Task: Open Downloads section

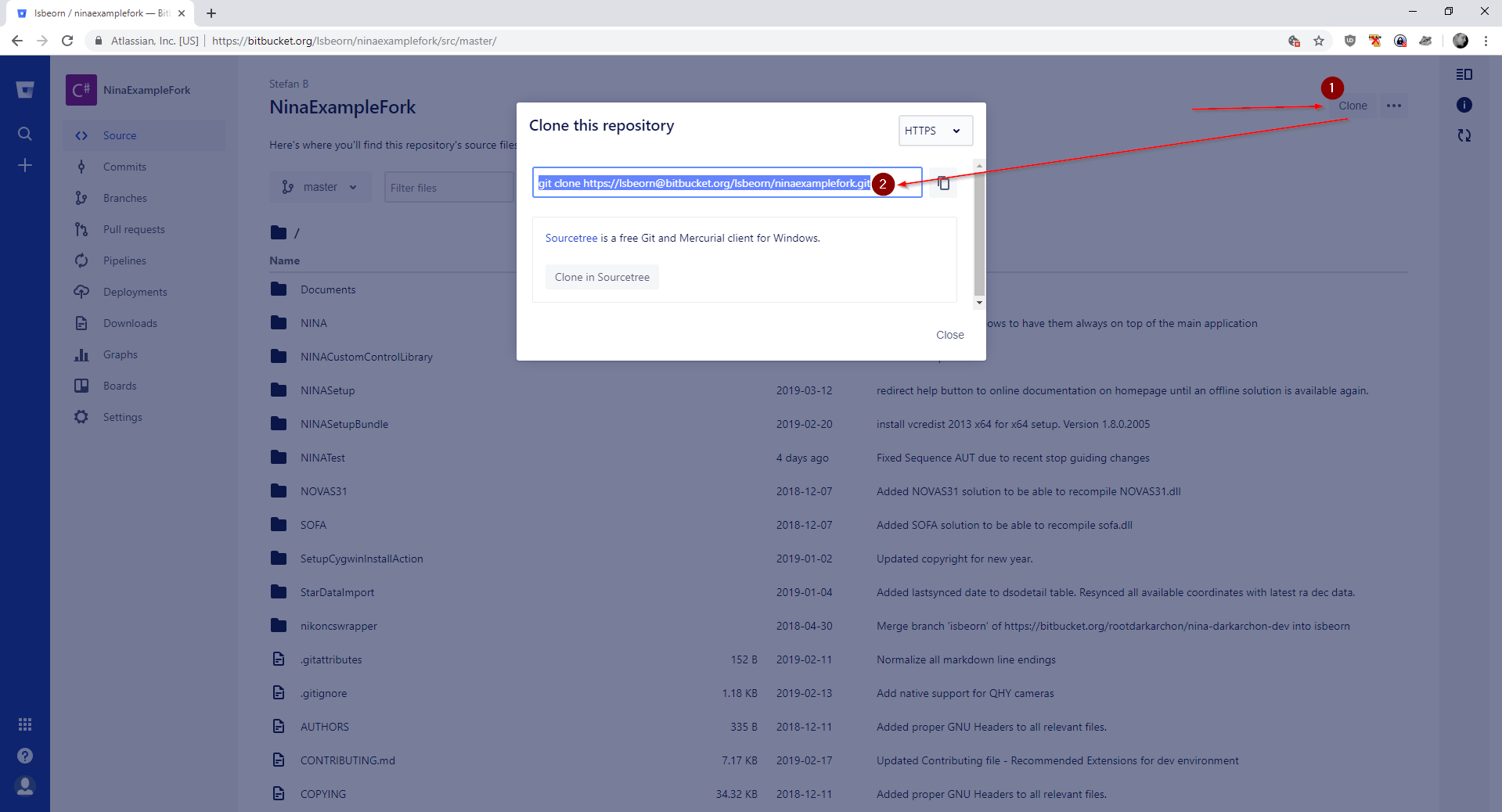Action: coord(144,323)
